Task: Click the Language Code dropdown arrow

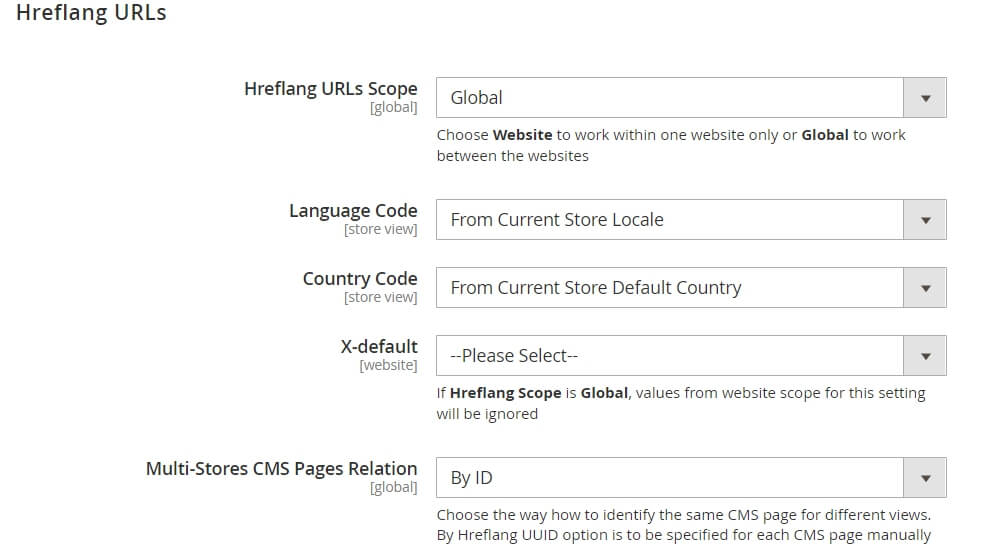Action: (925, 220)
